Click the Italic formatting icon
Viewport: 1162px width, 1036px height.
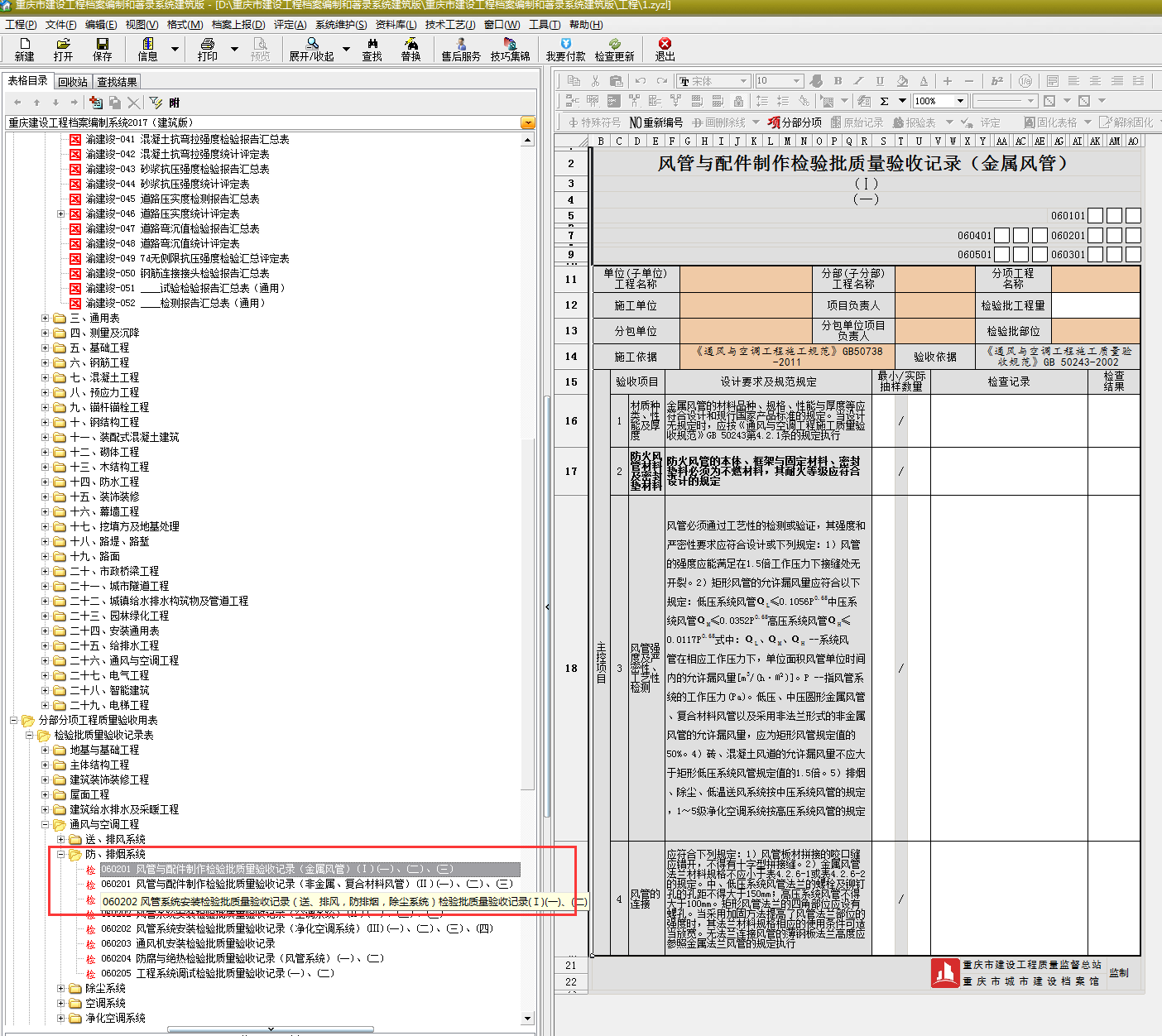tap(858, 81)
